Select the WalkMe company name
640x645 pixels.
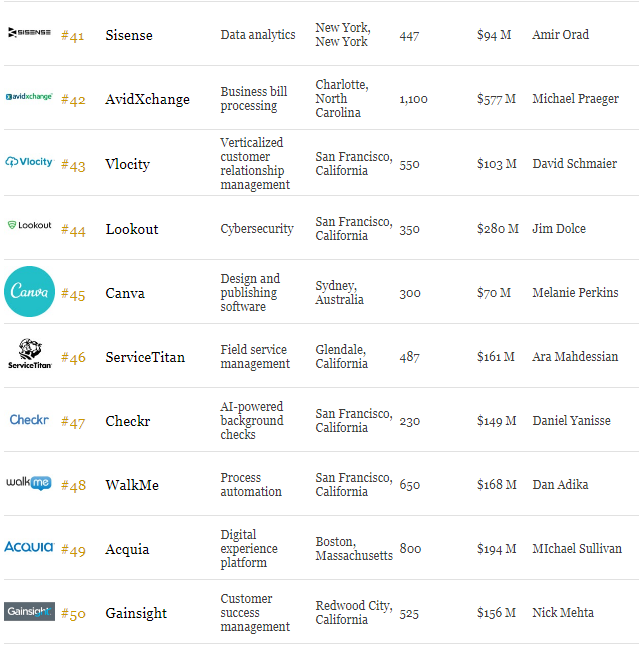click(x=132, y=485)
